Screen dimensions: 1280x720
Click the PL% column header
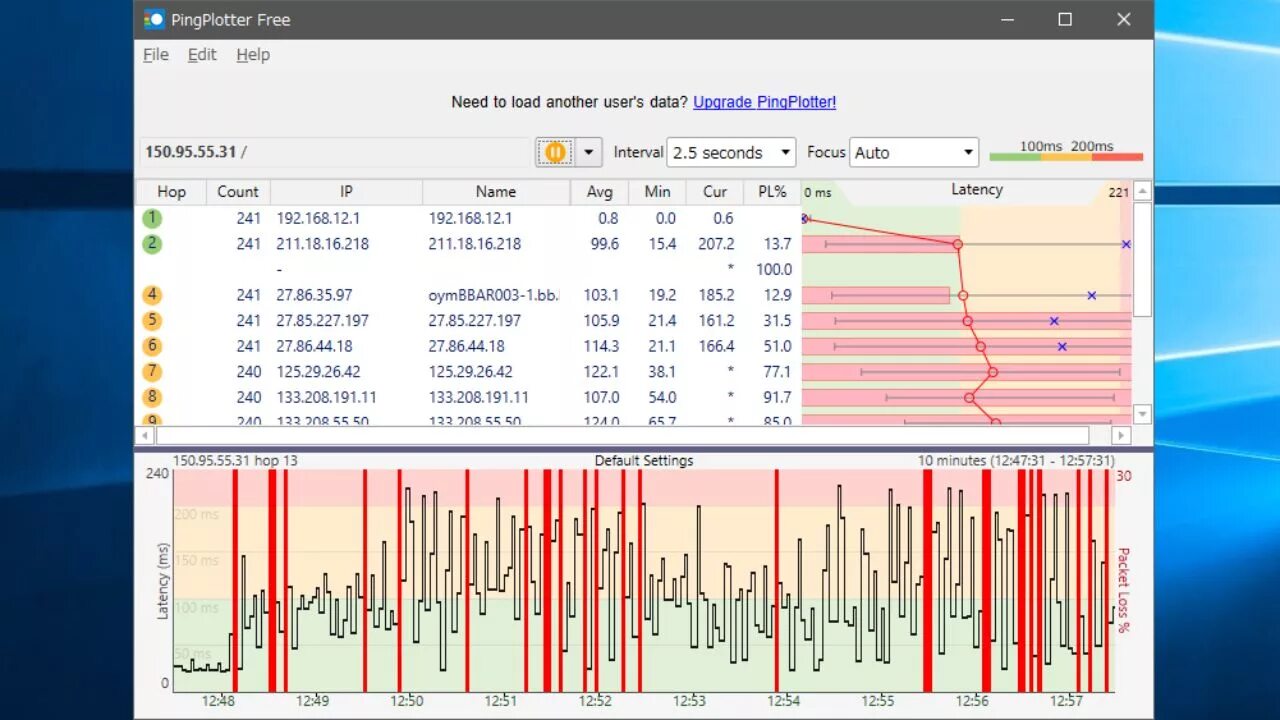(x=772, y=192)
